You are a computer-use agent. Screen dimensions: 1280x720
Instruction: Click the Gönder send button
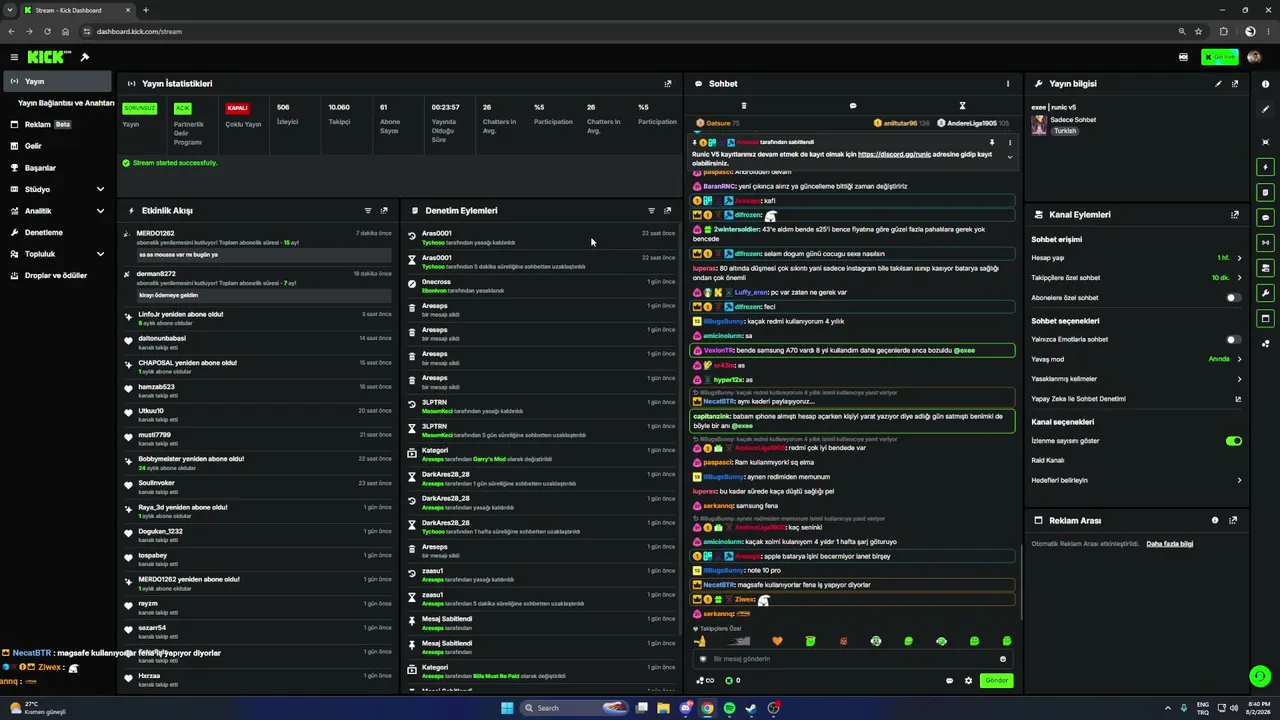(996, 681)
